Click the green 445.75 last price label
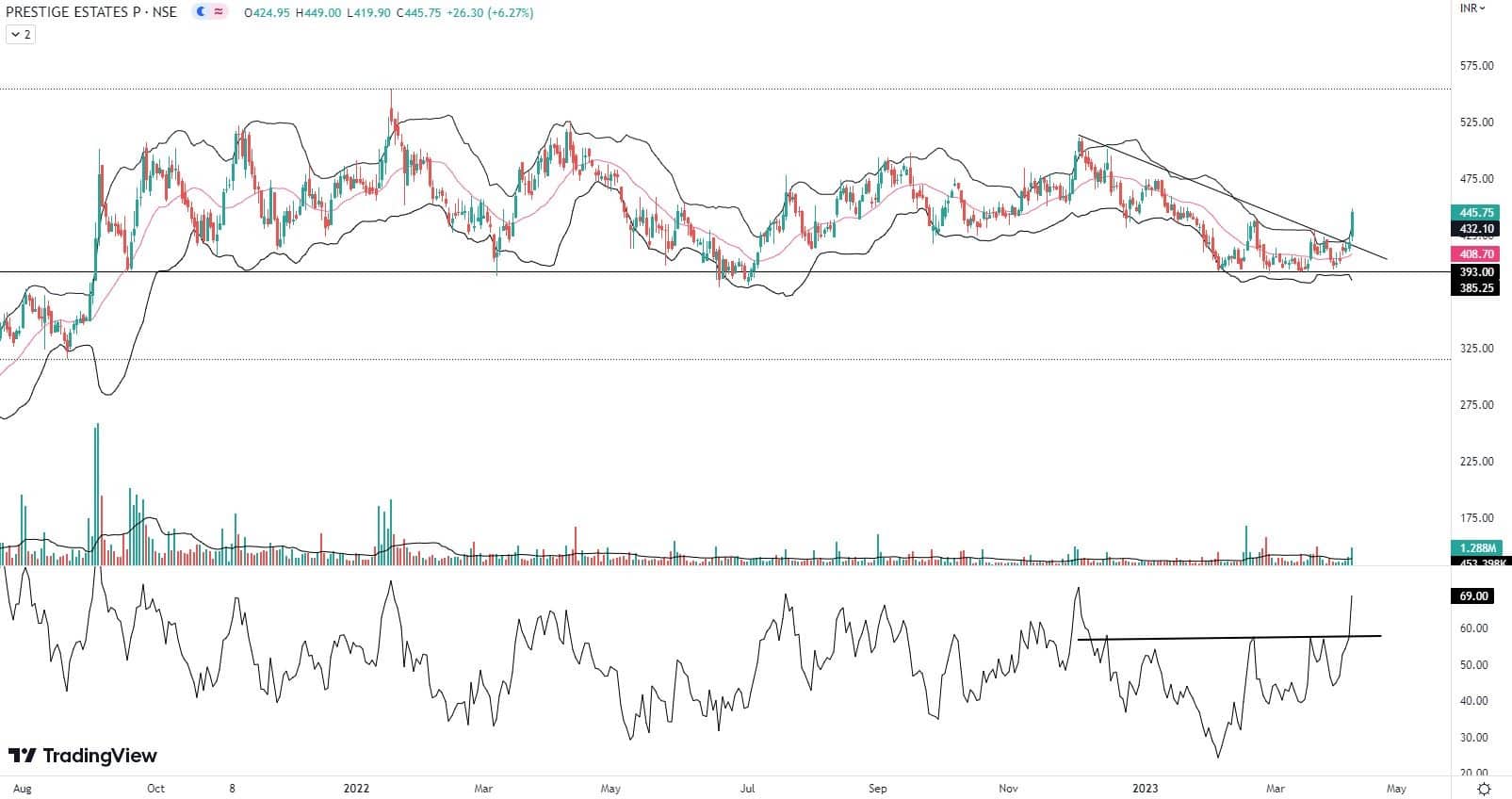The image size is (1512, 799). 1475,213
